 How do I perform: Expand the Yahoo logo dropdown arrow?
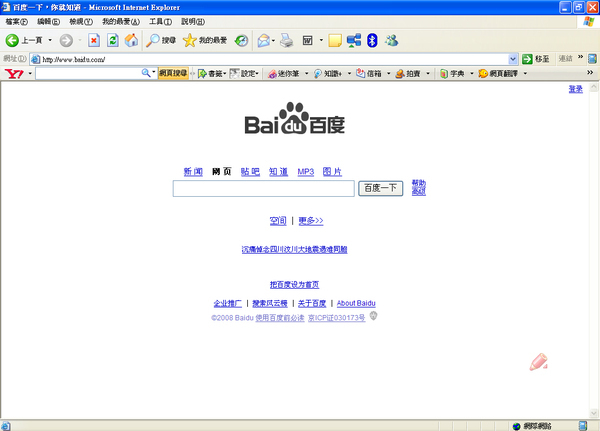(30, 73)
